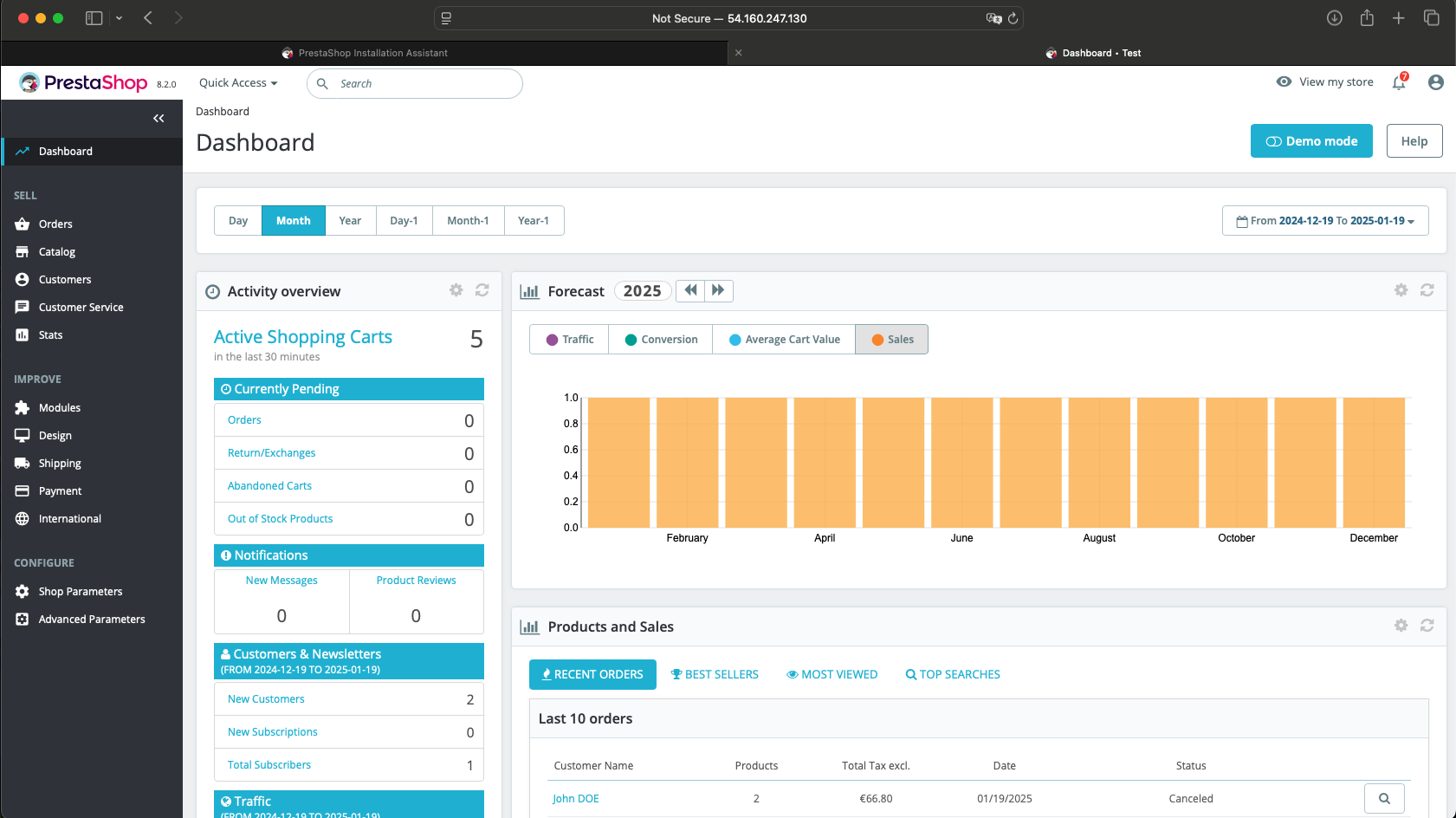Expand the Quick Access dropdown
This screenshot has height=818, width=1456.
tap(238, 83)
